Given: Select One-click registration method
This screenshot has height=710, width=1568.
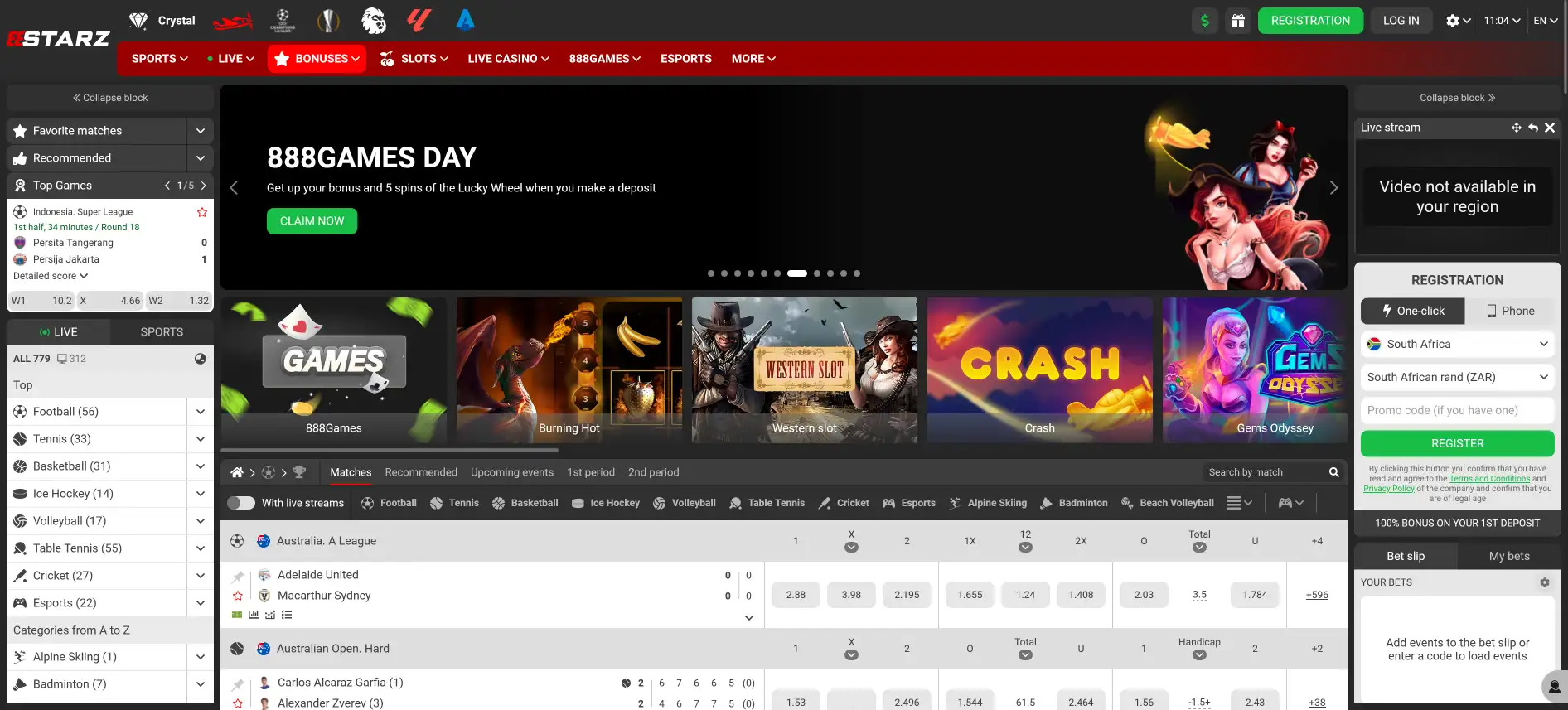Looking at the screenshot, I should (x=1412, y=311).
